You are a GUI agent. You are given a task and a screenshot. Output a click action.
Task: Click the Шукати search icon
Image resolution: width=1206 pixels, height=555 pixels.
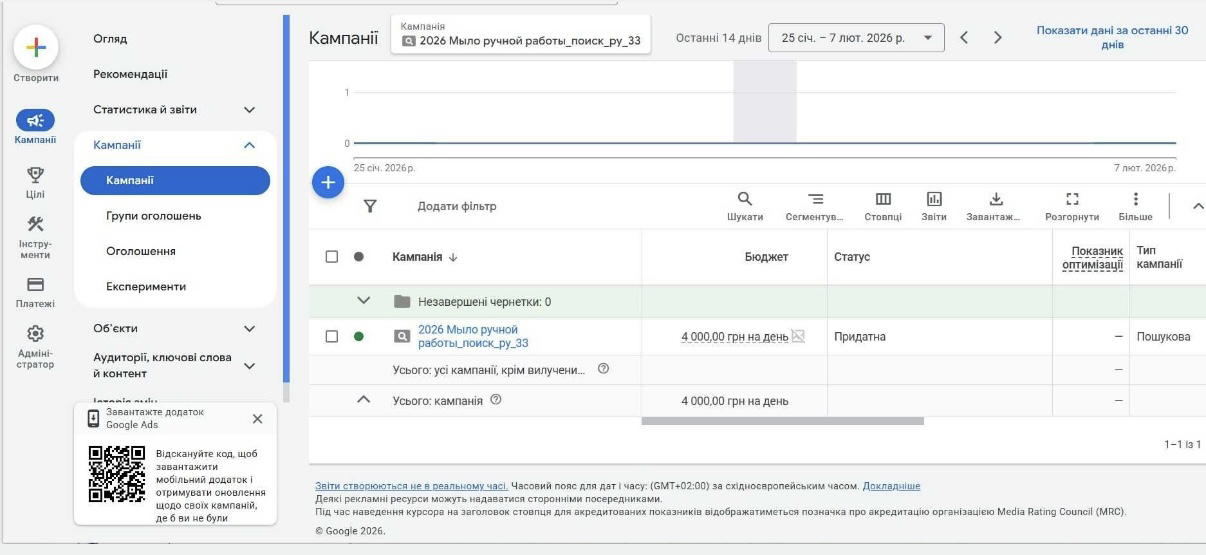745,198
